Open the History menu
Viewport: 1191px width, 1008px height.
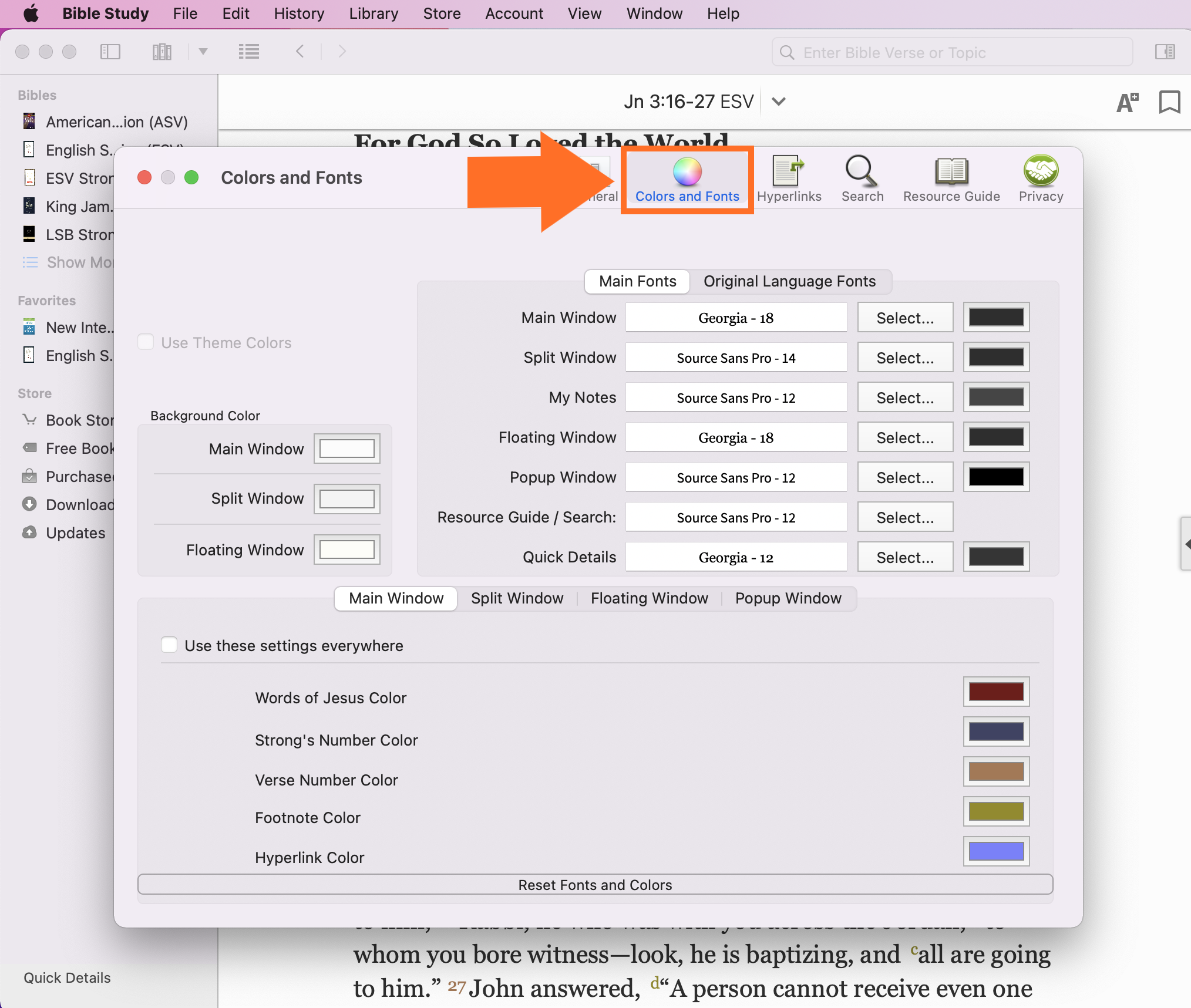[298, 14]
